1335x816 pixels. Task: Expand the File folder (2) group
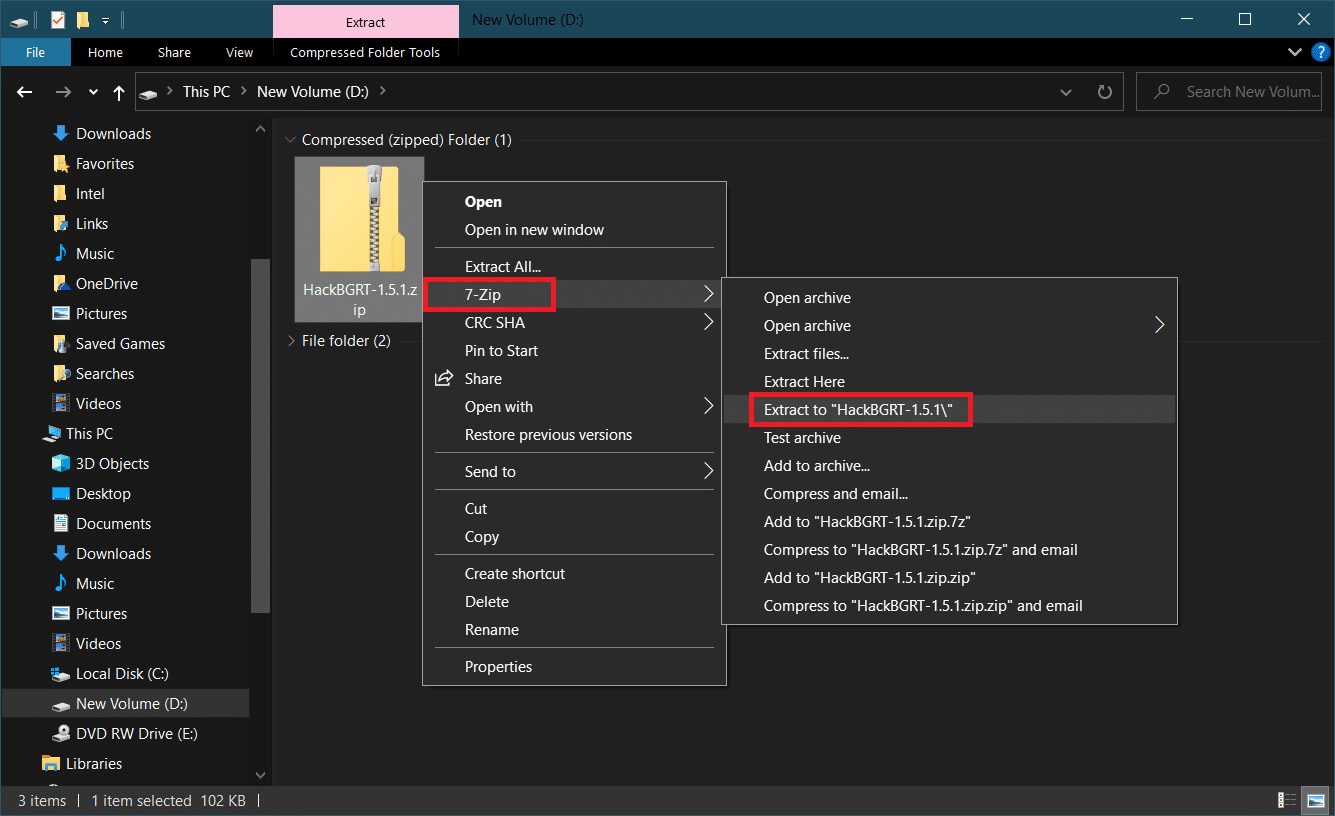click(291, 341)
